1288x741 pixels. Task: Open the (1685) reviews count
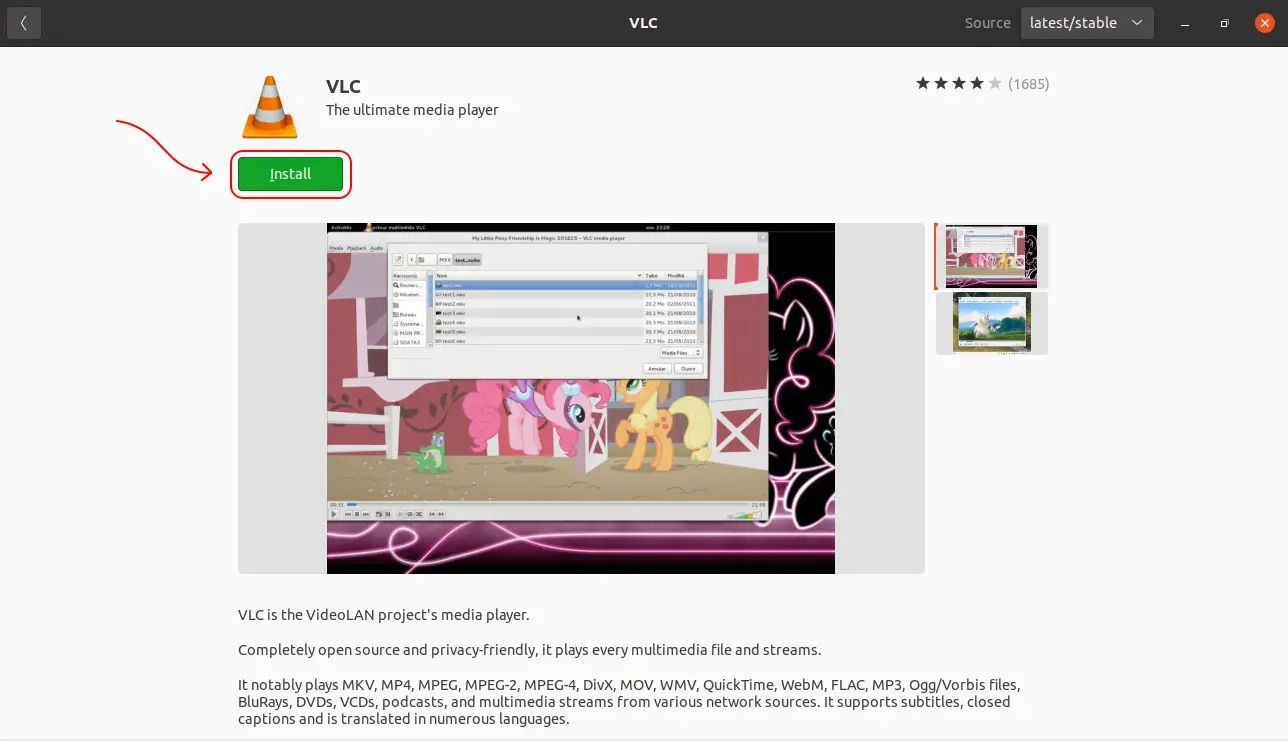click(1028, 84)
